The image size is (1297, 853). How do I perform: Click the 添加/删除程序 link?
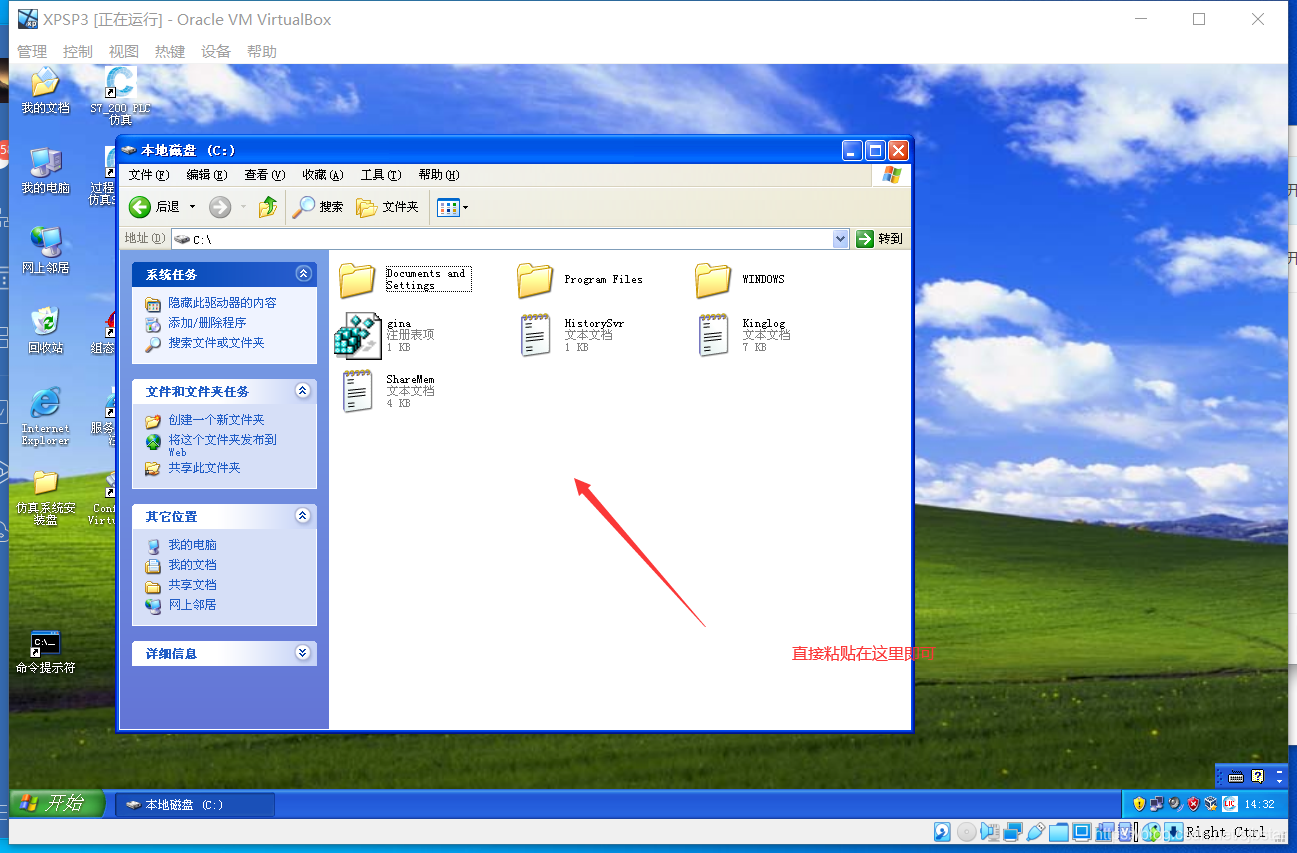click(x=207, y=323)
